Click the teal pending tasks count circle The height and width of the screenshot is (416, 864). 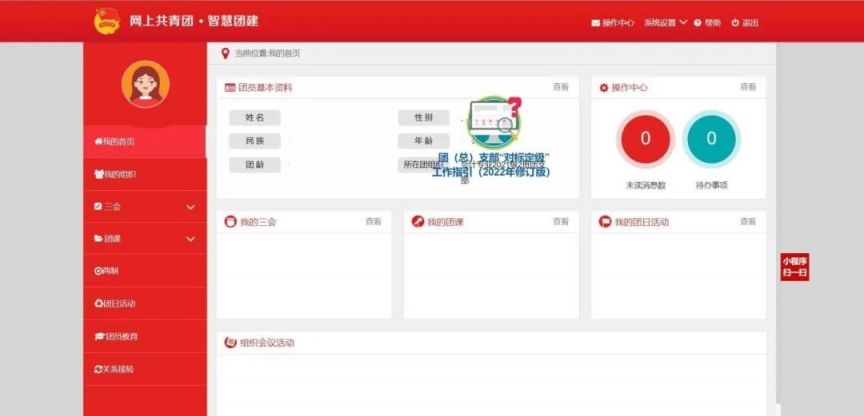pos(711,139)
